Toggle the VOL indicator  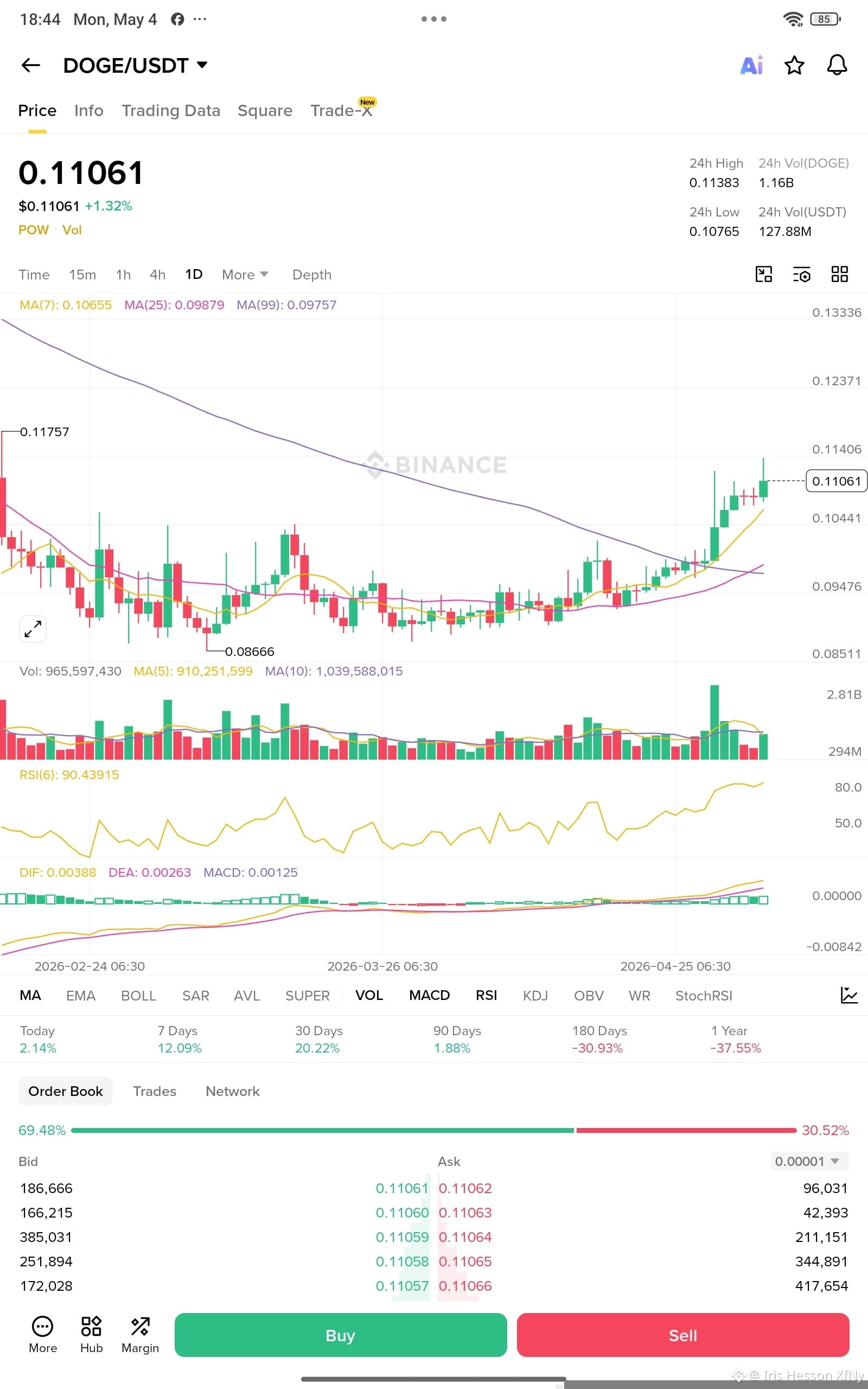click(x=369, y=995)
